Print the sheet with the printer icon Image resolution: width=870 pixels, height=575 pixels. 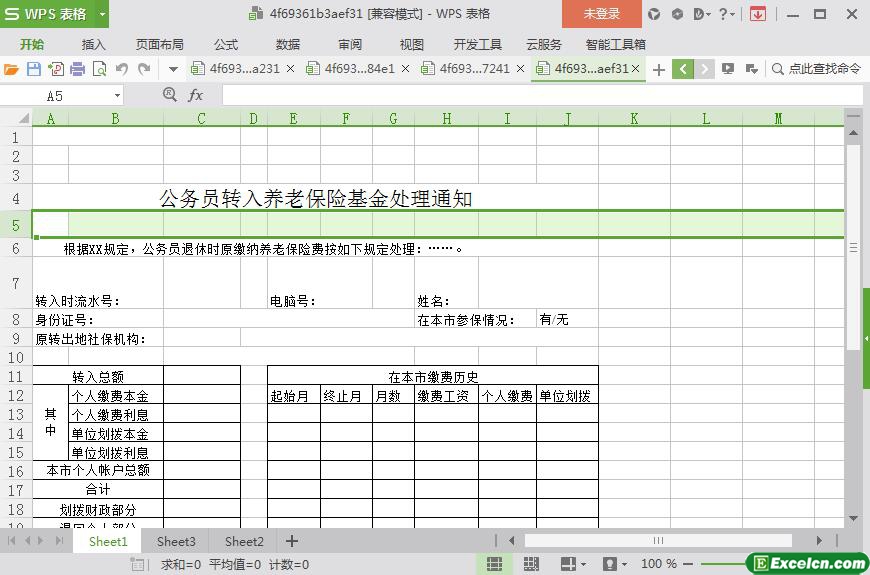78,69
